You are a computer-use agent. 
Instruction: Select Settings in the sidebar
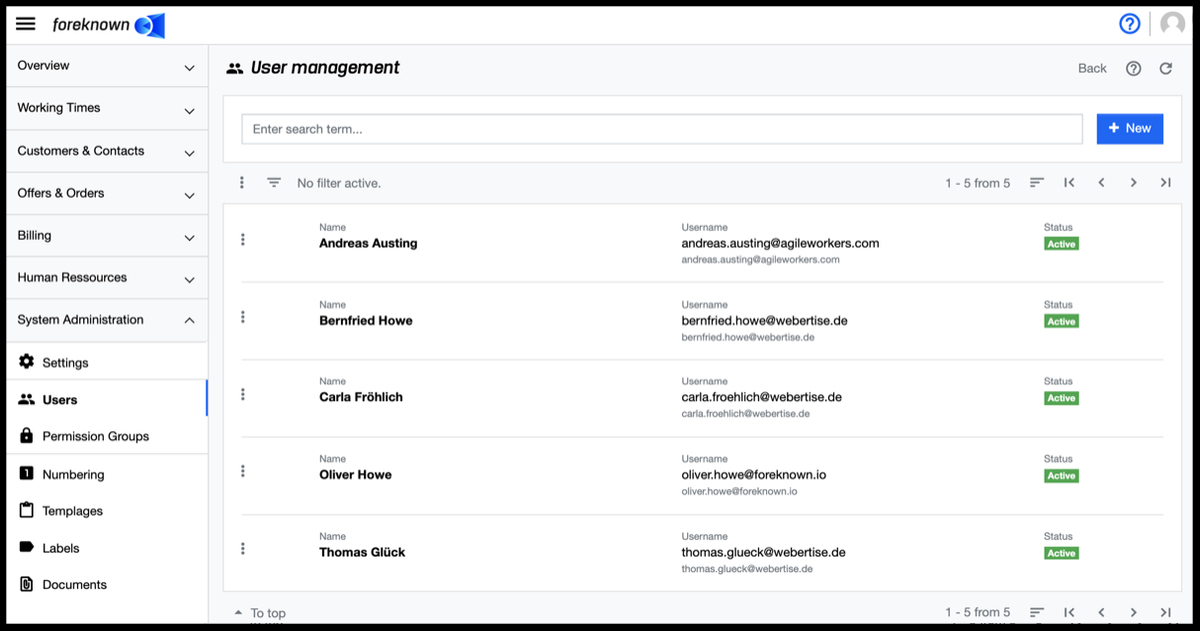[65, 363]
